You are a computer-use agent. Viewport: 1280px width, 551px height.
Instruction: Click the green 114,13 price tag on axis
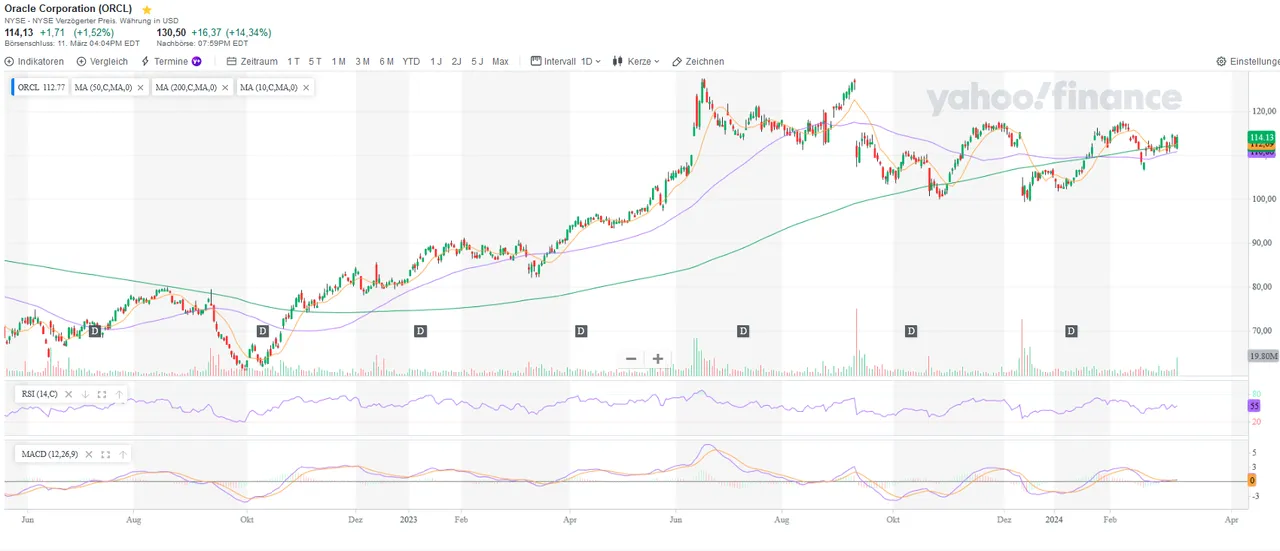pos(1262,137)
